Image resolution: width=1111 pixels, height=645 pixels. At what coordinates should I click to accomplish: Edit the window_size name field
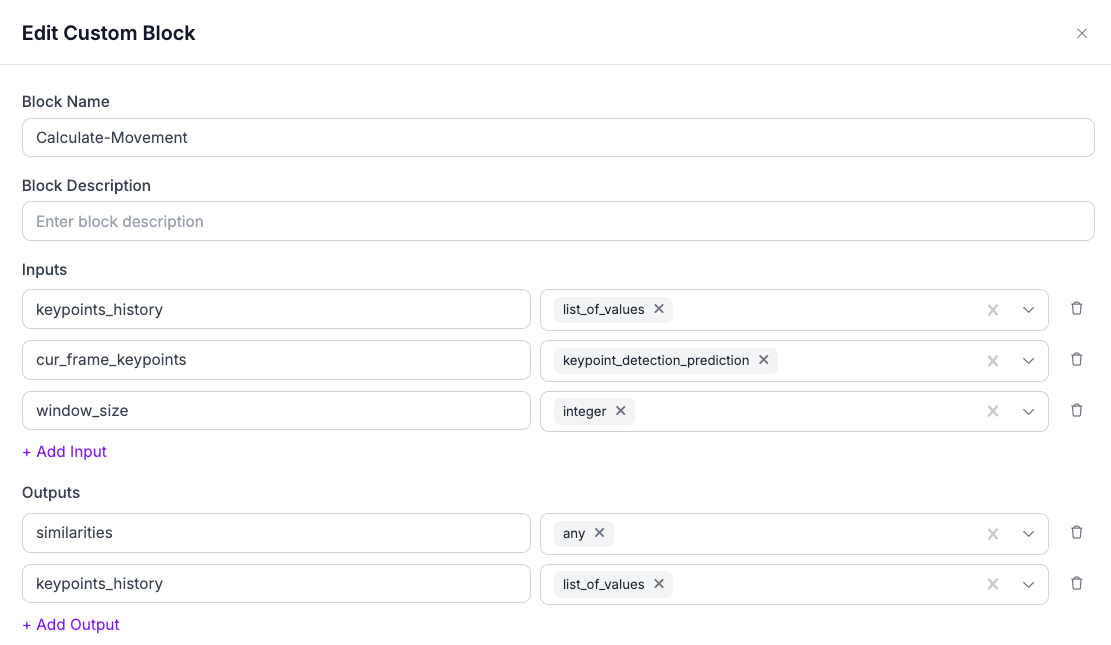(x=276, y=411)
